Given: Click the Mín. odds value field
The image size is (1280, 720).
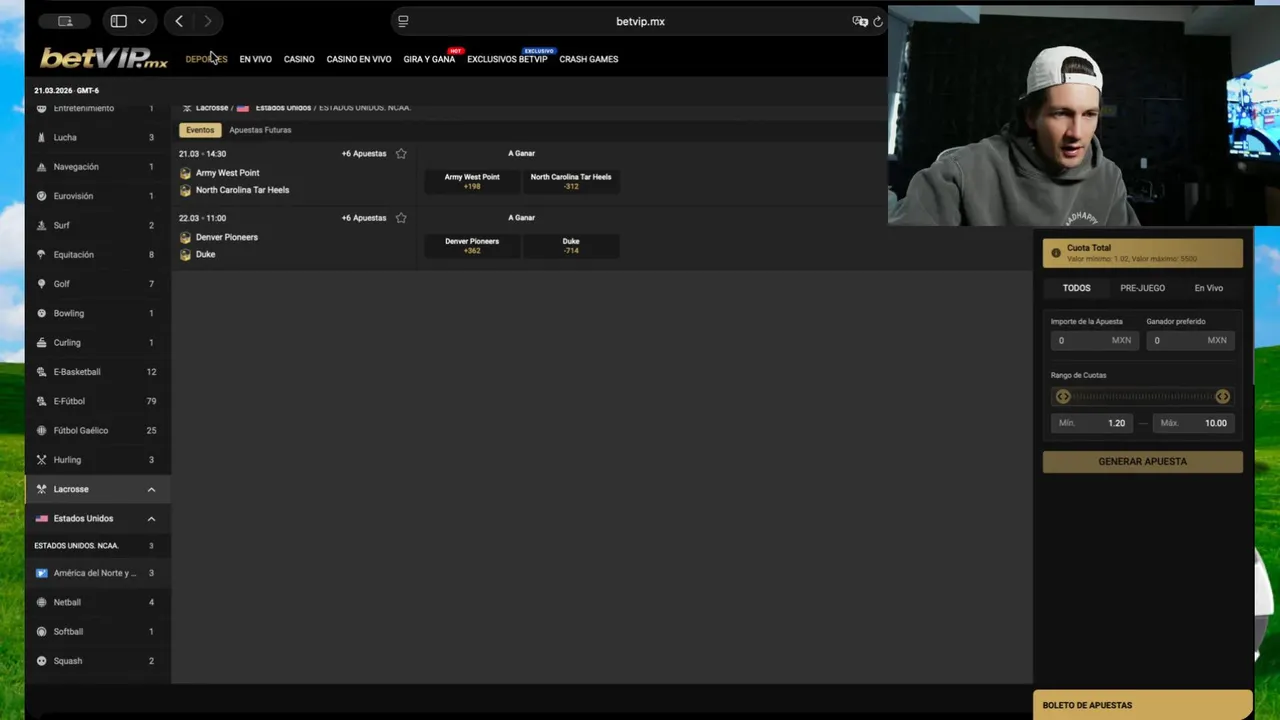Looking at the screenshot, I should (1092, 423).
